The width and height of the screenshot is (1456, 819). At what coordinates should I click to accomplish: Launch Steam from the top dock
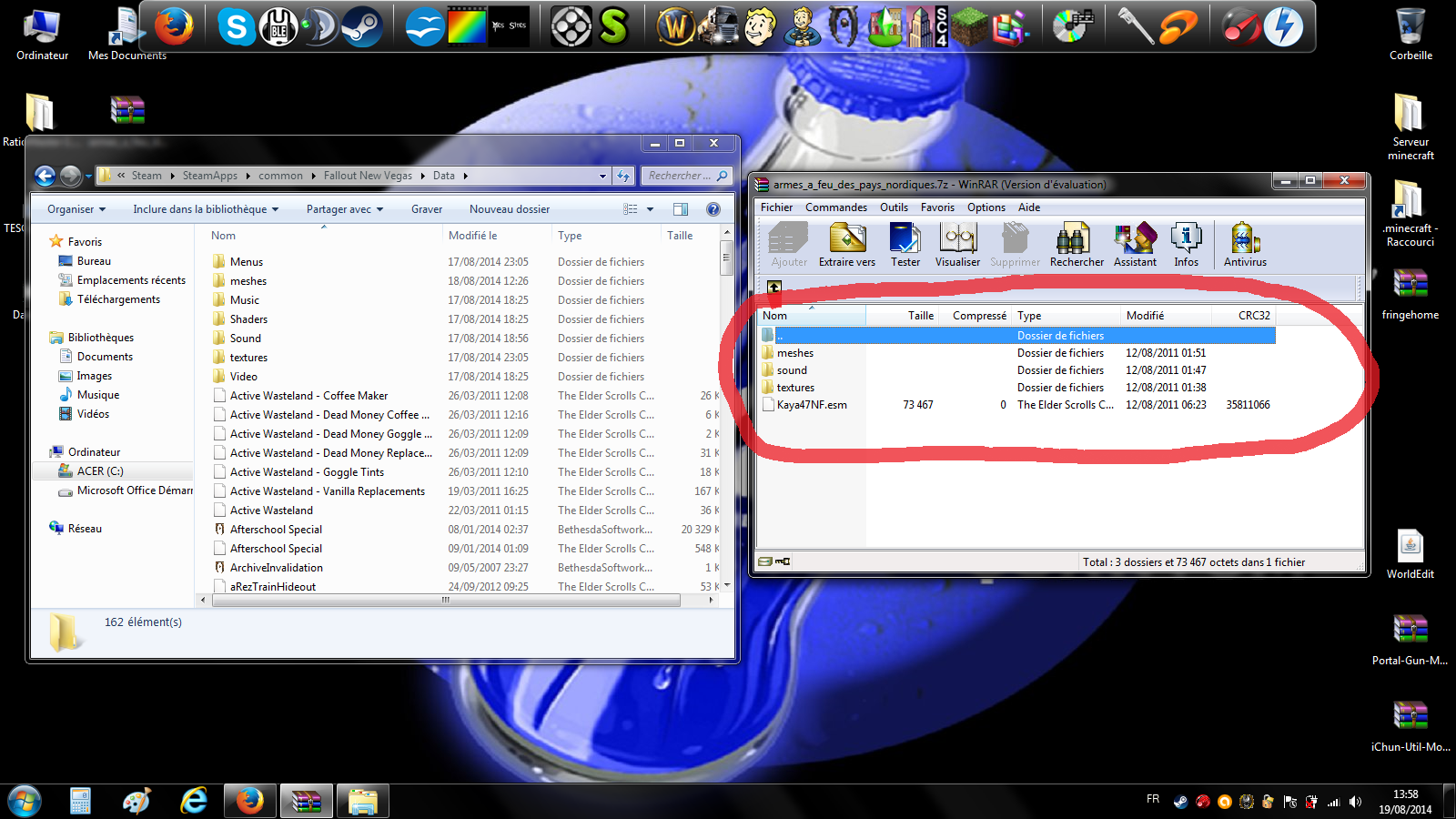tap(361, 26)
